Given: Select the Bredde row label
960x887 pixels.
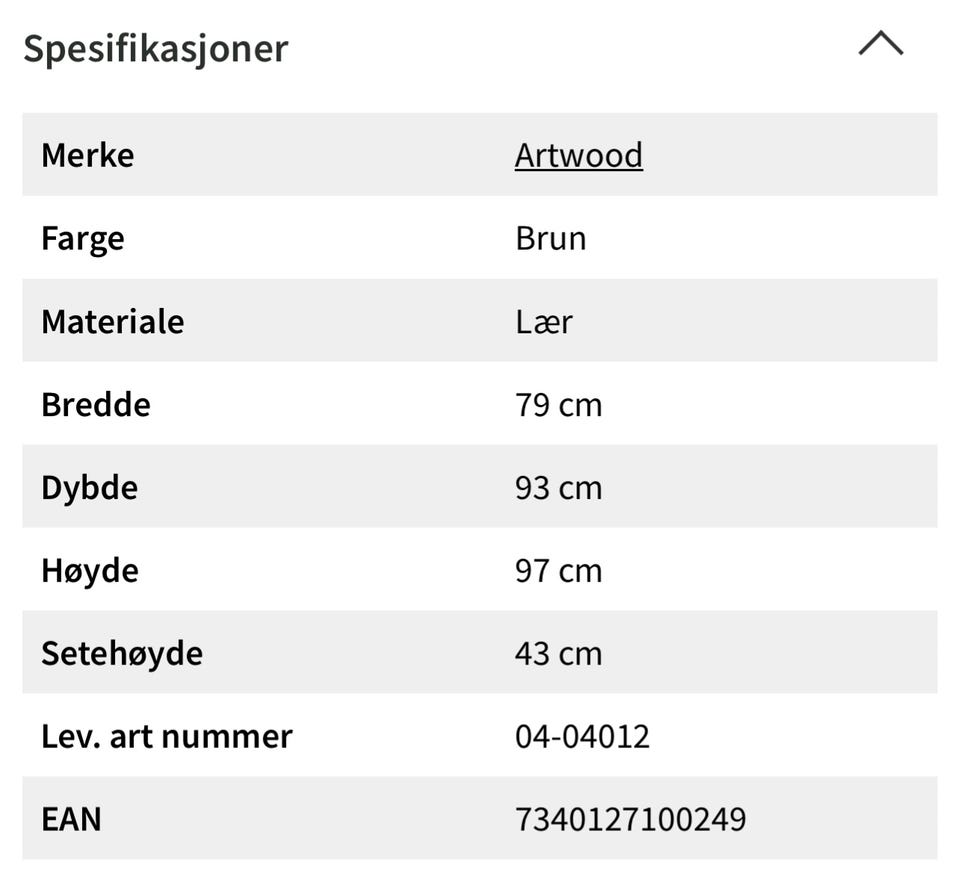Looking at the screenshot, I should click(96, 405).
